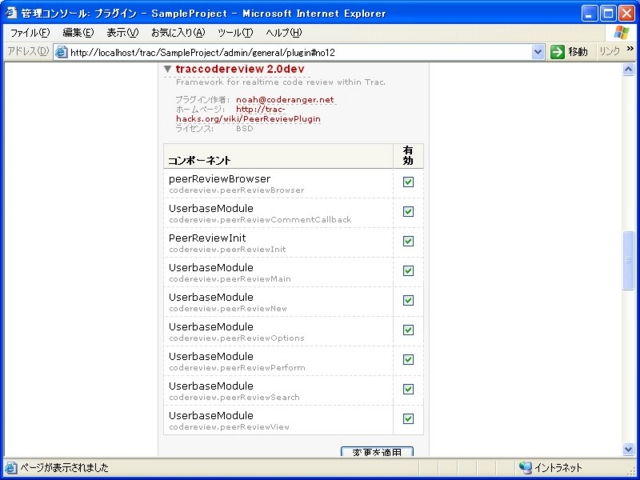Uncheck the peerReviewView component
The image size is (640, 480).
tap(408, 419)
